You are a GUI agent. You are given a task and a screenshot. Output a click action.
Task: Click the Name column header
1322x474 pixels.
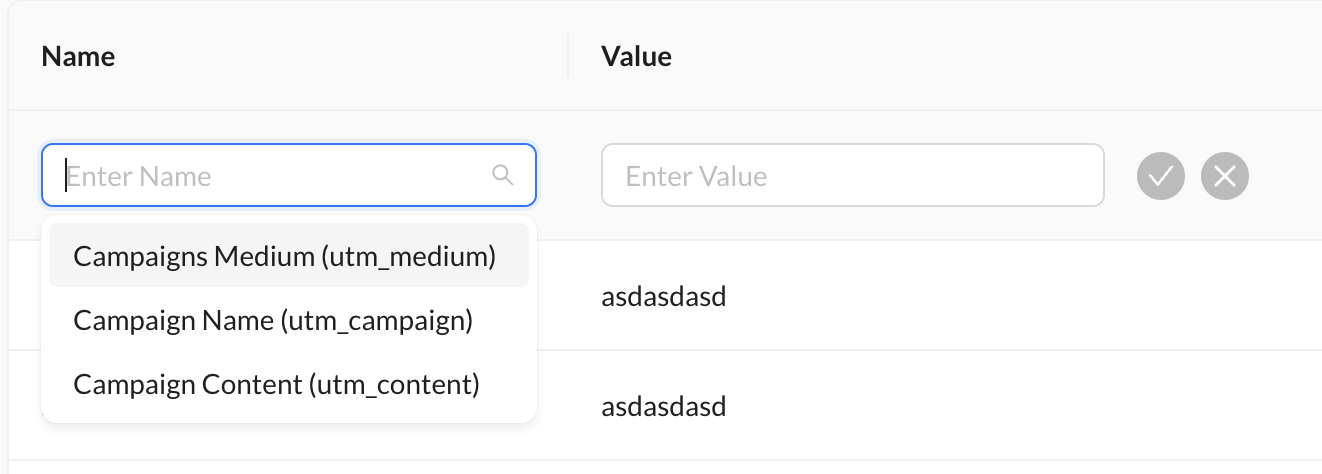point(78,56)
